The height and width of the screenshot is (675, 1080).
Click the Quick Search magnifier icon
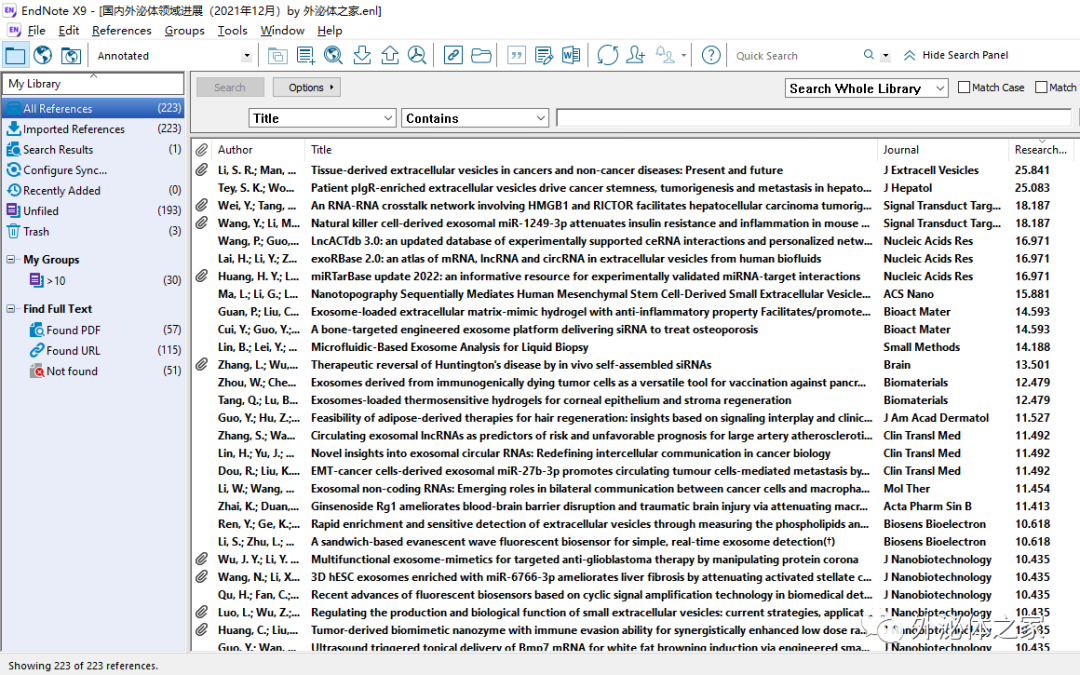869,54
